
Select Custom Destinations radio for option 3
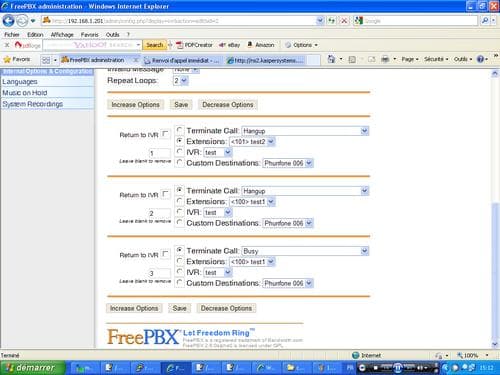179,283
